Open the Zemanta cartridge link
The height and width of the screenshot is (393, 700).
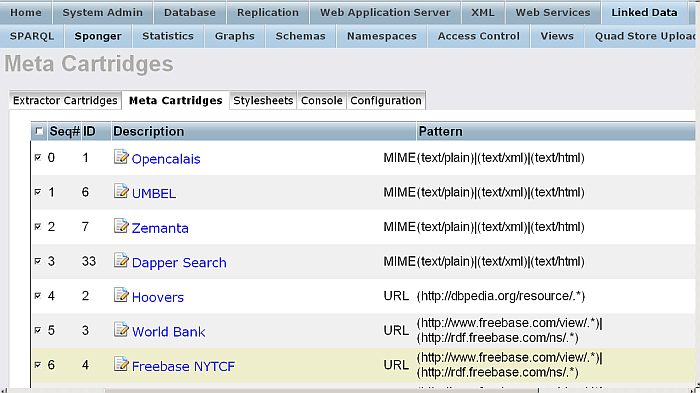[160, 228]
